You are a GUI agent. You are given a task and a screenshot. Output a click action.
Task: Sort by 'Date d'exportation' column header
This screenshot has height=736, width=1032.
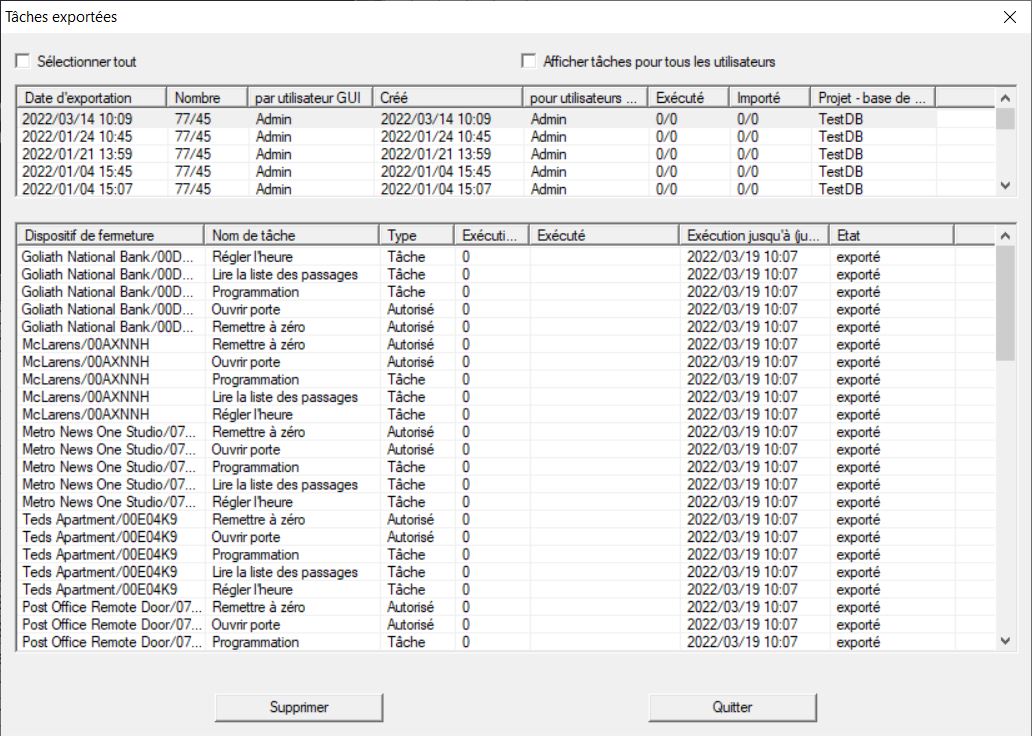pos(92,97)
